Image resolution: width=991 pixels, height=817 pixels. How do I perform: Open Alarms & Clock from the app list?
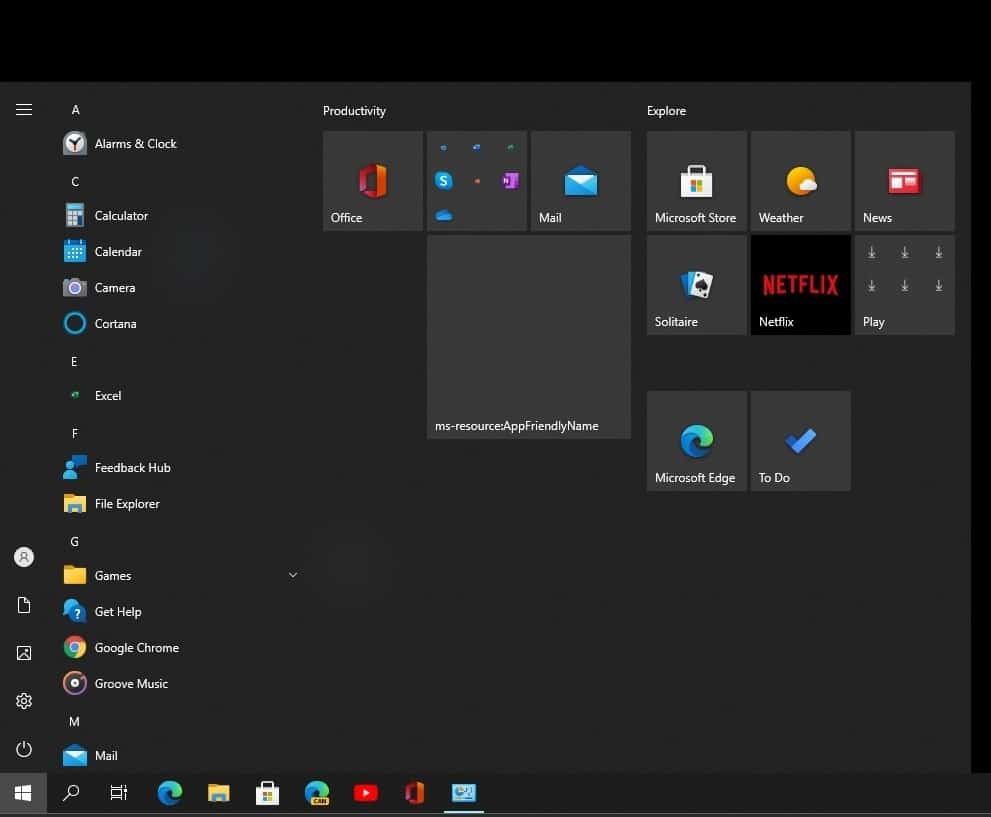coord(135,143)
